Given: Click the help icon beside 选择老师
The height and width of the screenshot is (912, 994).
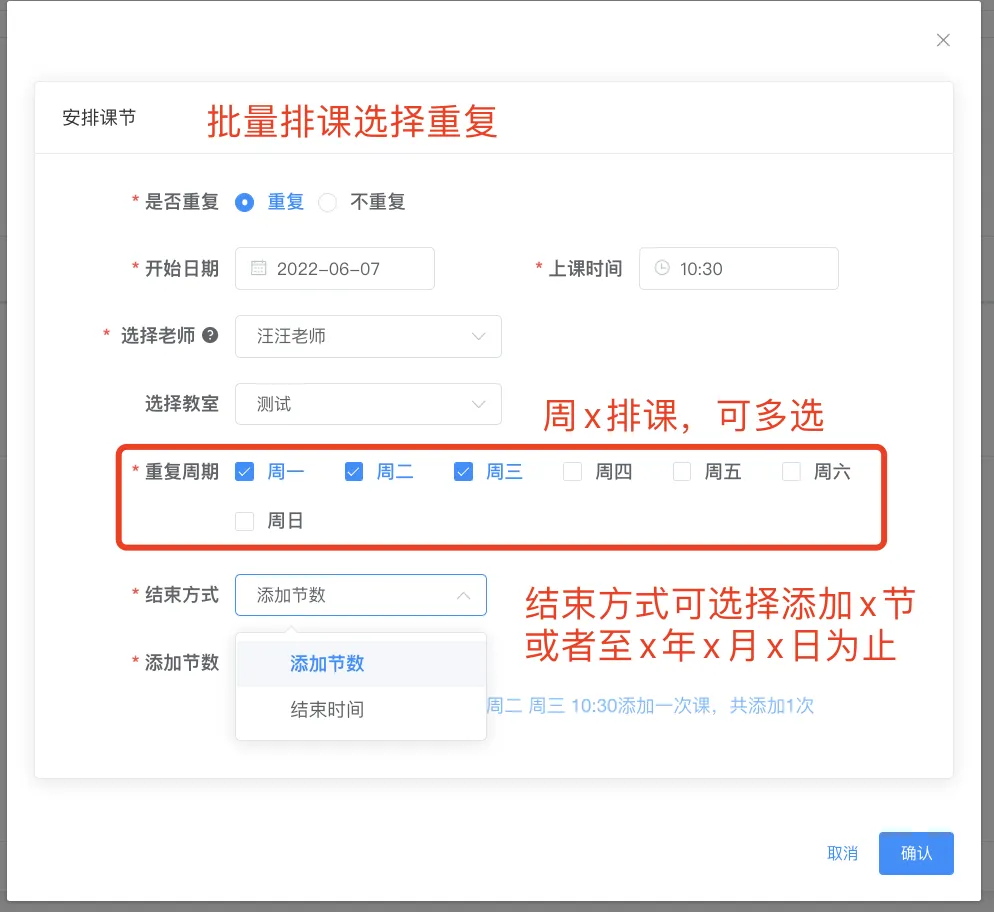Looking at the screenshot, I should coord(210,336).
